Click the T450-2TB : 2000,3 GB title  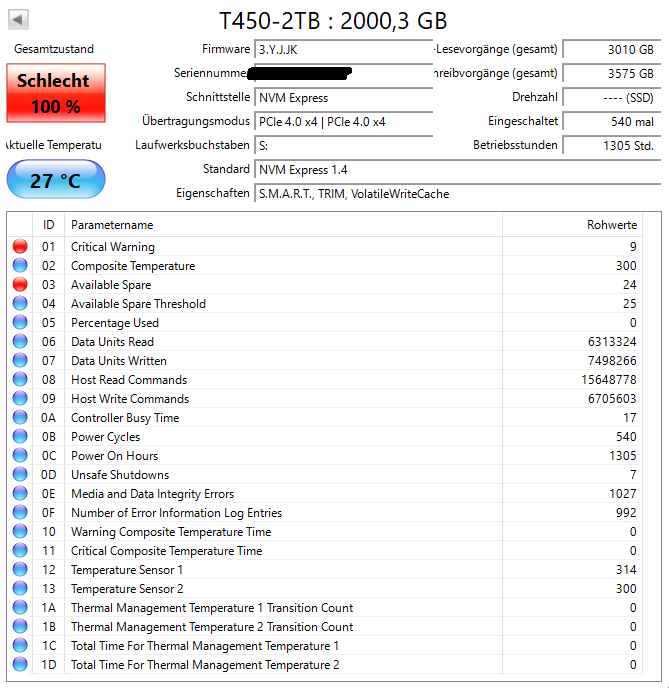[333, 20]
